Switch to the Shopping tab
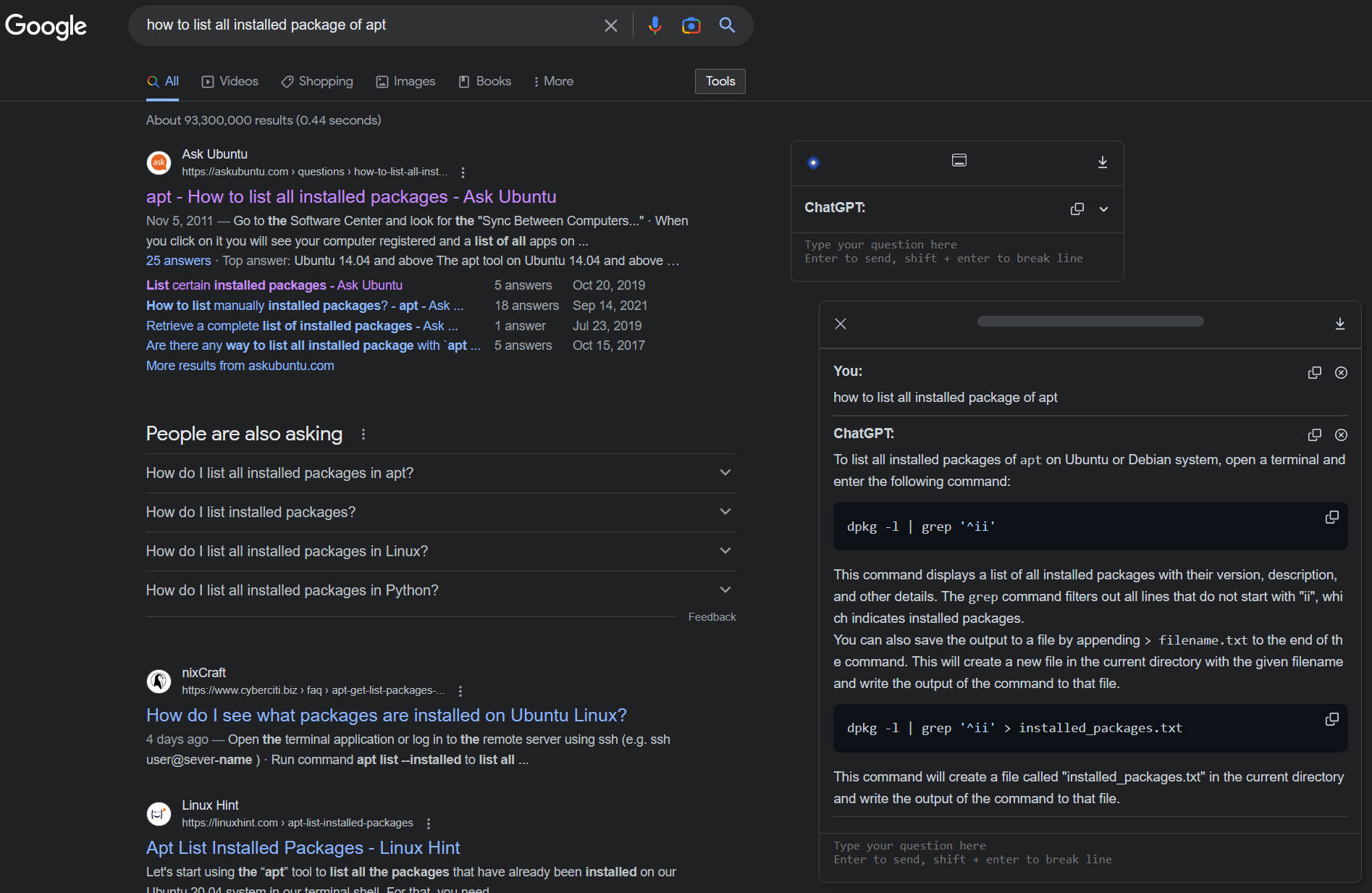The image size is (1372, 893). 317,82
